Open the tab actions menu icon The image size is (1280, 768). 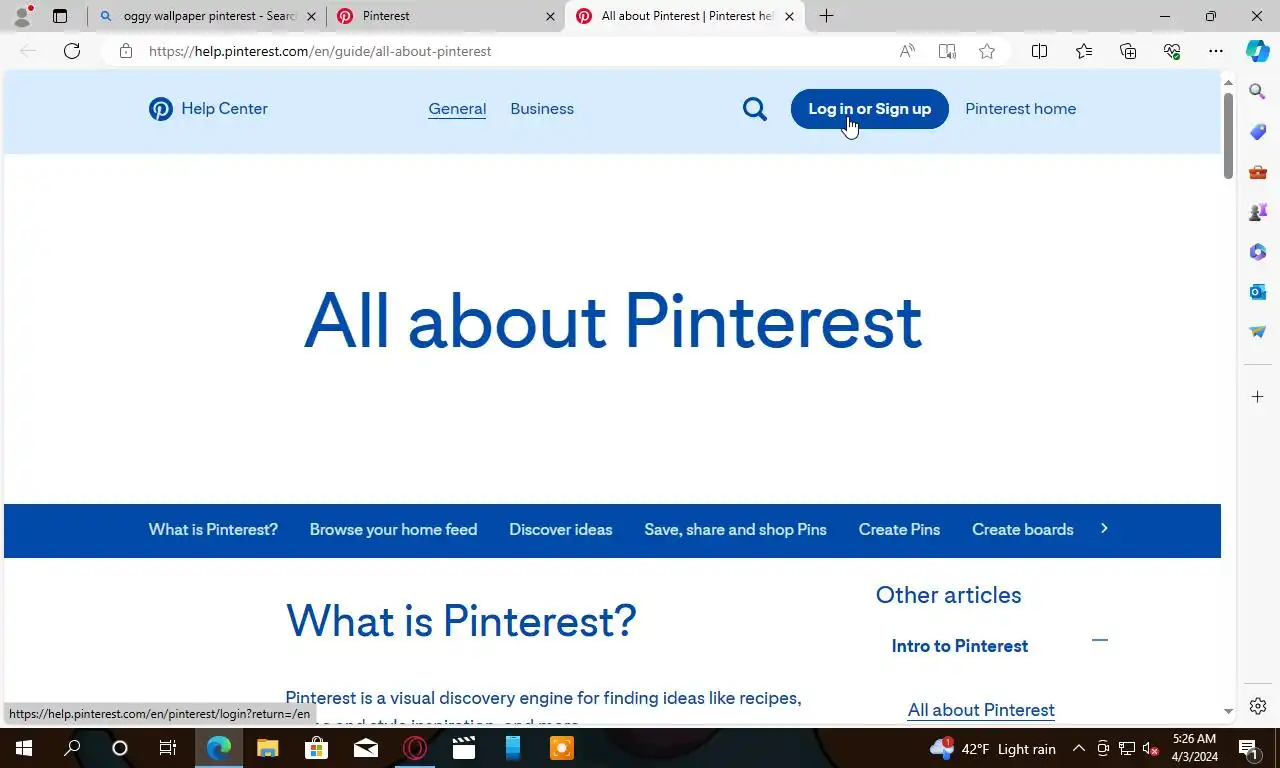[x=60, y=16]
